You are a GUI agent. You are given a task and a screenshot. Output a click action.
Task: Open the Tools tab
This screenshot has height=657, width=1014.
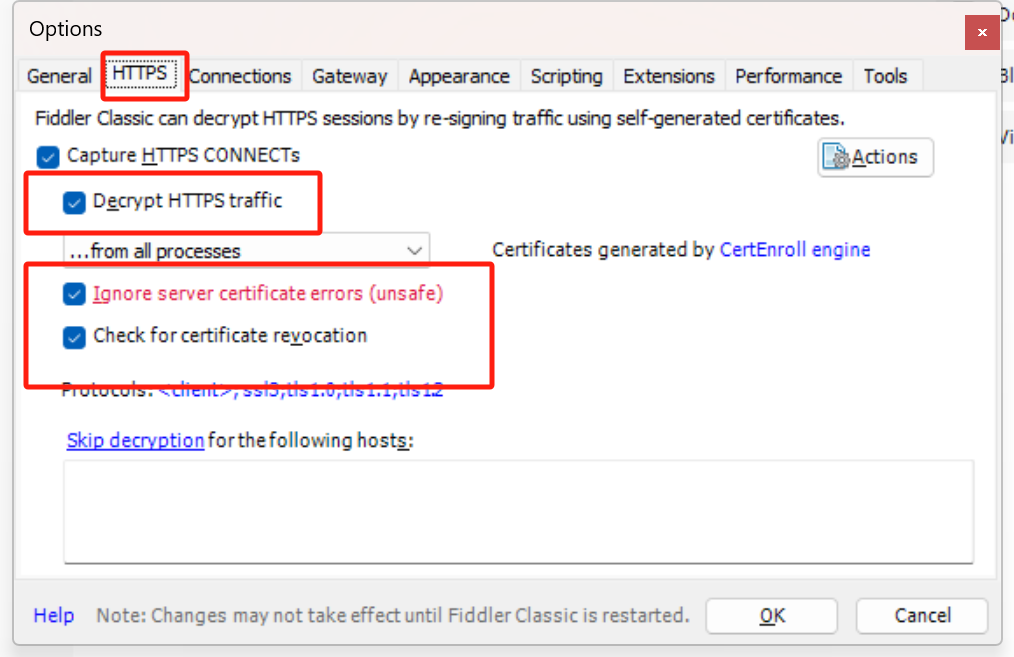(885, 76)
